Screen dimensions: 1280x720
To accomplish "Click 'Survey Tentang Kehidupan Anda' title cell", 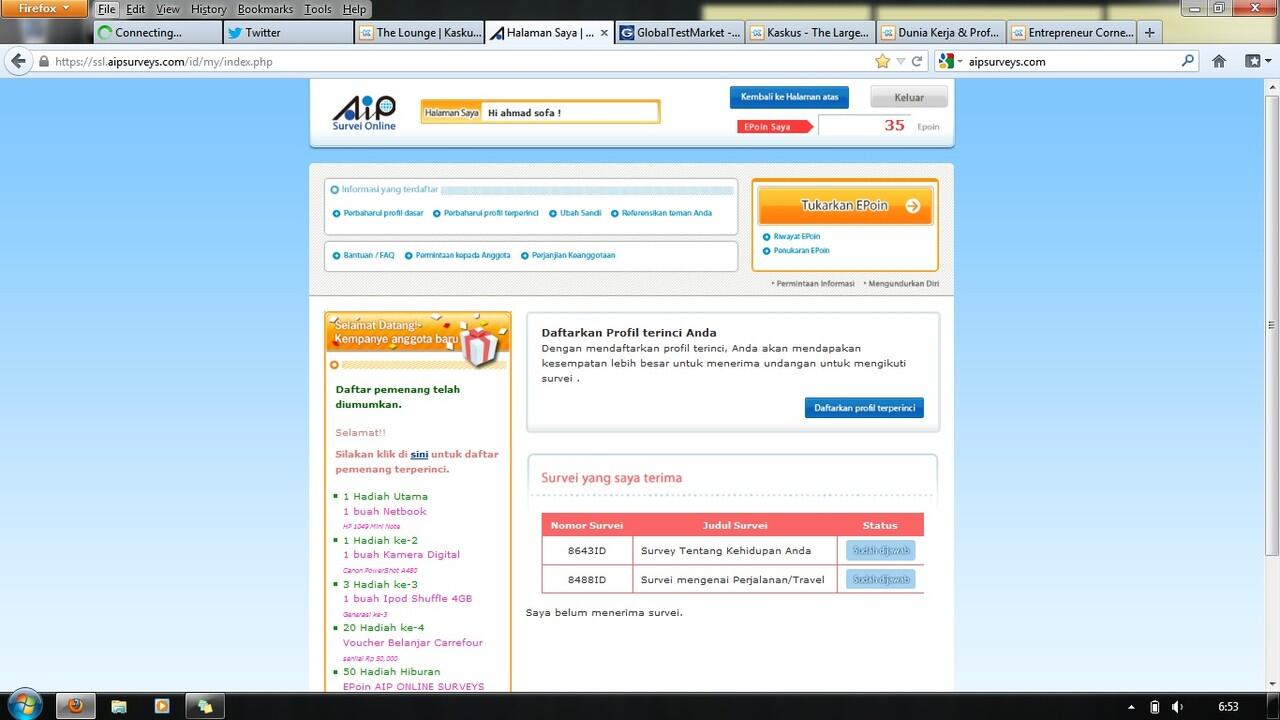I will [x=733, y=550].
